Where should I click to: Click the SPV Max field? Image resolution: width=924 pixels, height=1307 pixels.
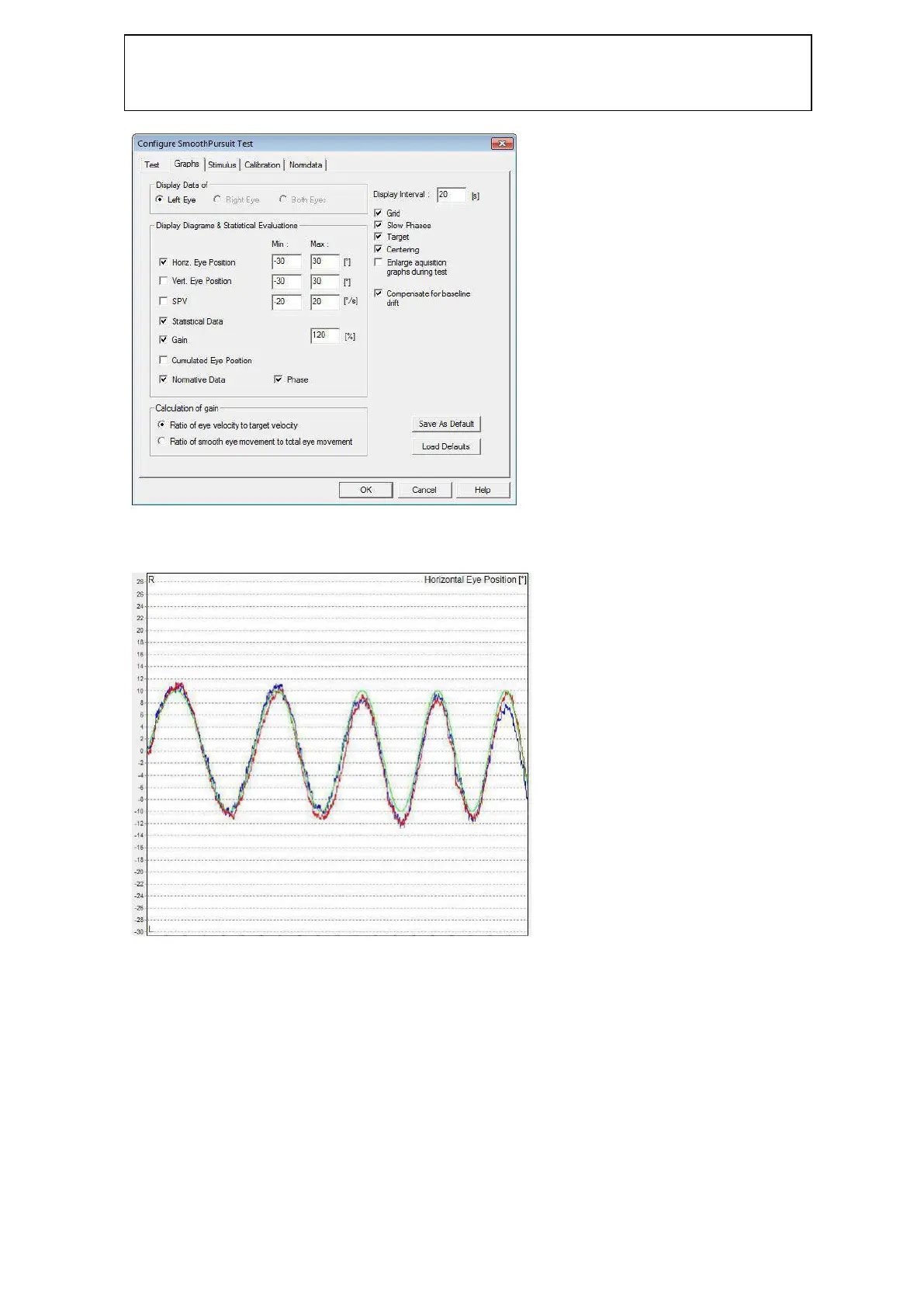325,302
